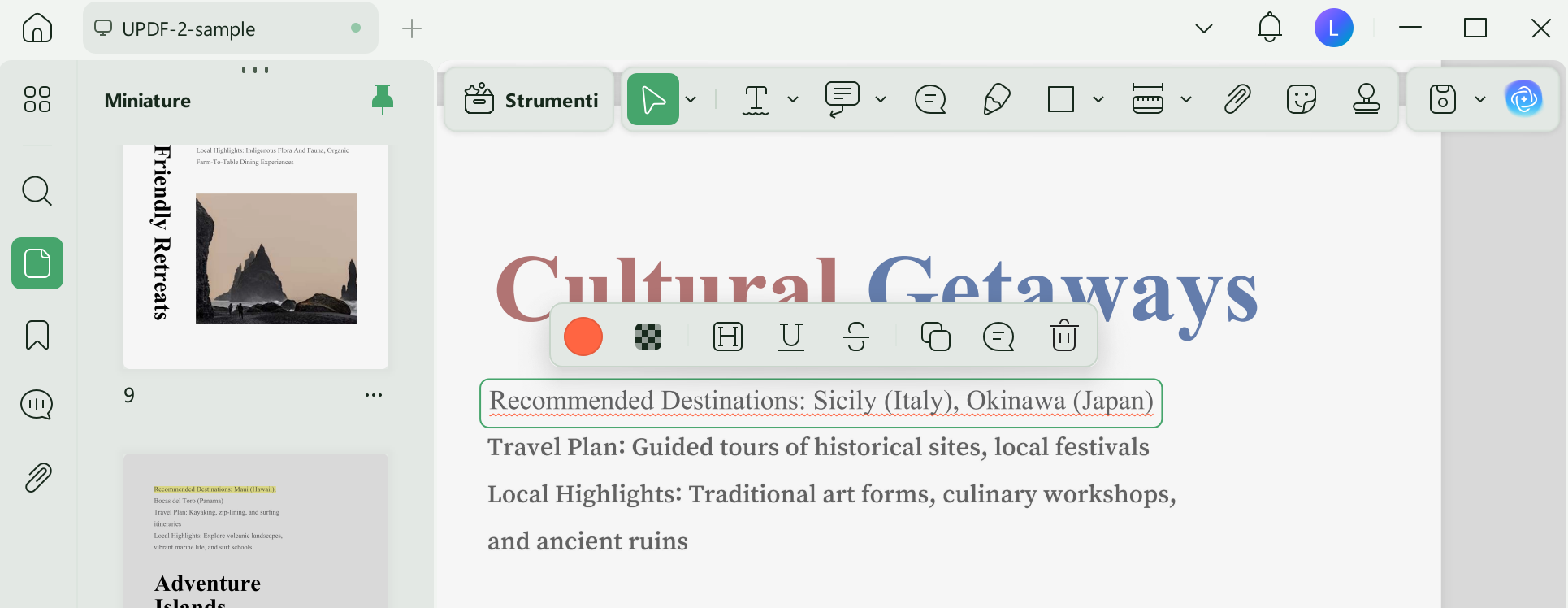This screenshot has height=608, width=1568.
Task: Select the pointer selection tool
Action: (x=653, y=99)
